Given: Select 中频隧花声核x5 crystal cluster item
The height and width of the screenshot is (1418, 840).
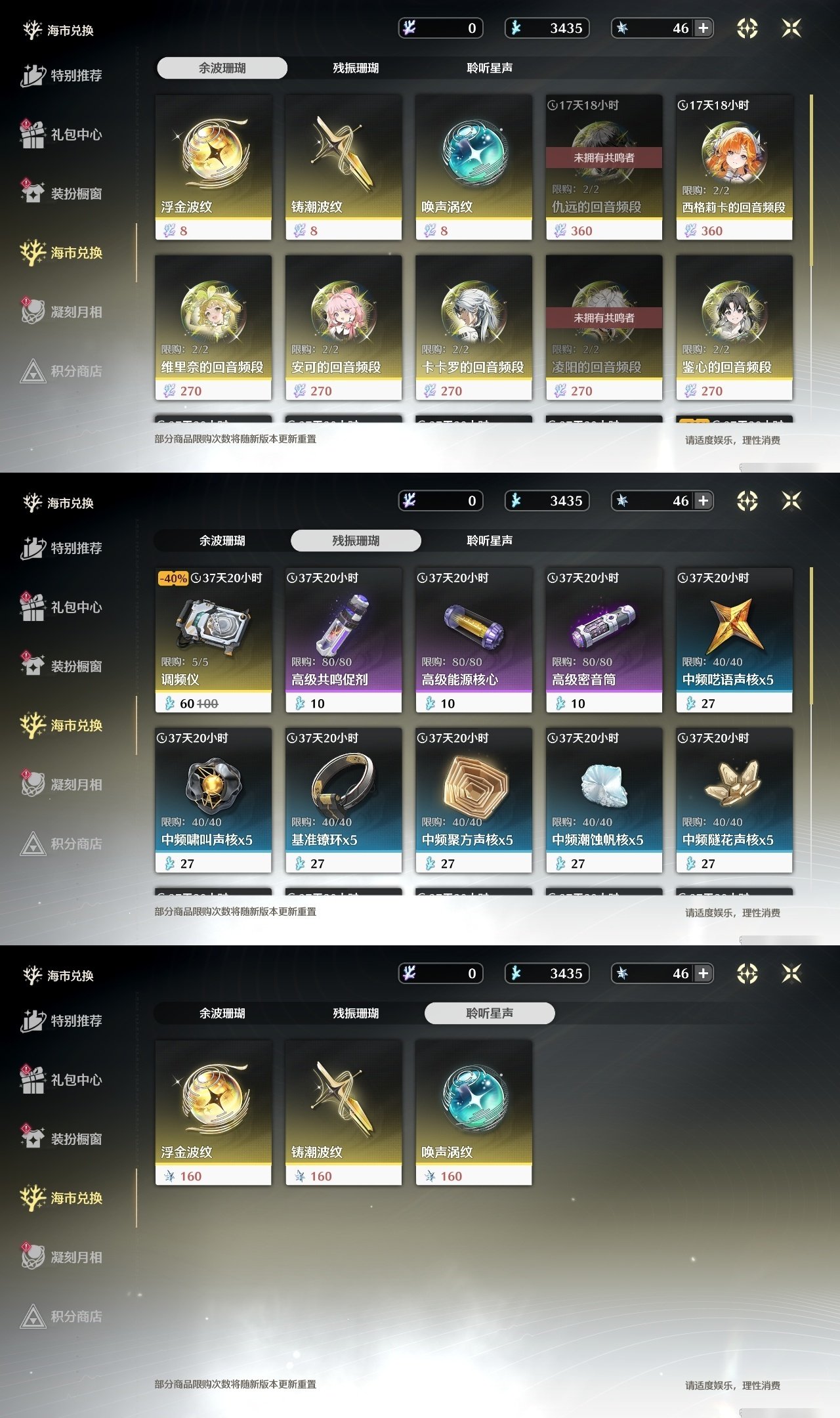Looking at the screenshot, I should (x=734, y=800).
